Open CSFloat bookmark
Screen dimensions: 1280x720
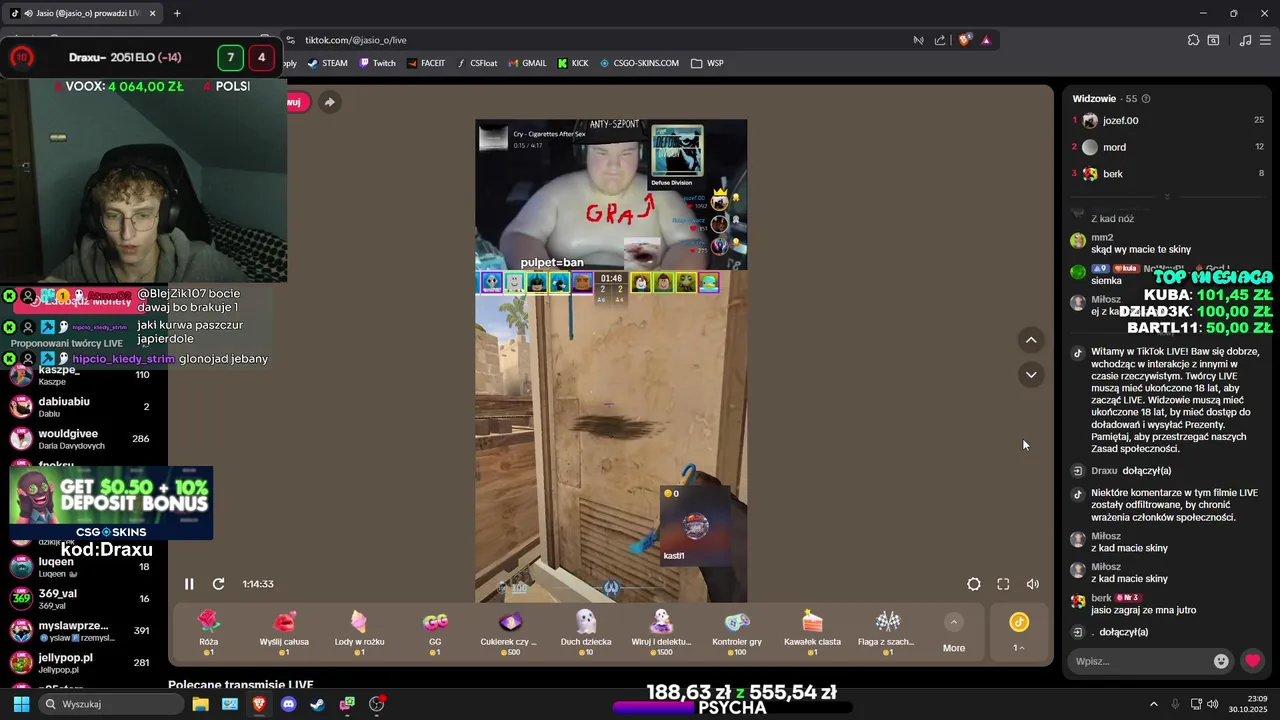[476, 63]
